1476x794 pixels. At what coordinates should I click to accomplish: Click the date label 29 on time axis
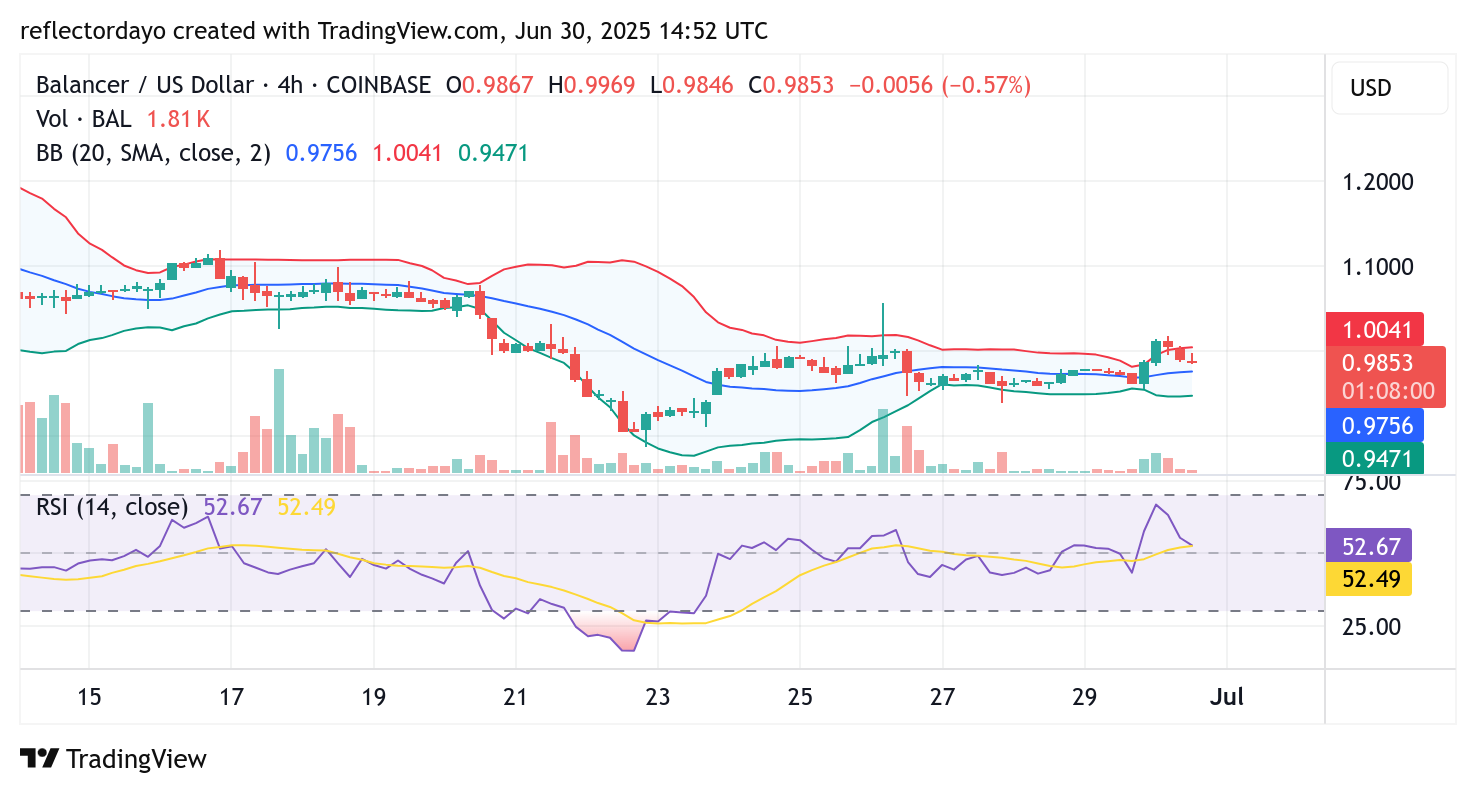pos(1084,697)
